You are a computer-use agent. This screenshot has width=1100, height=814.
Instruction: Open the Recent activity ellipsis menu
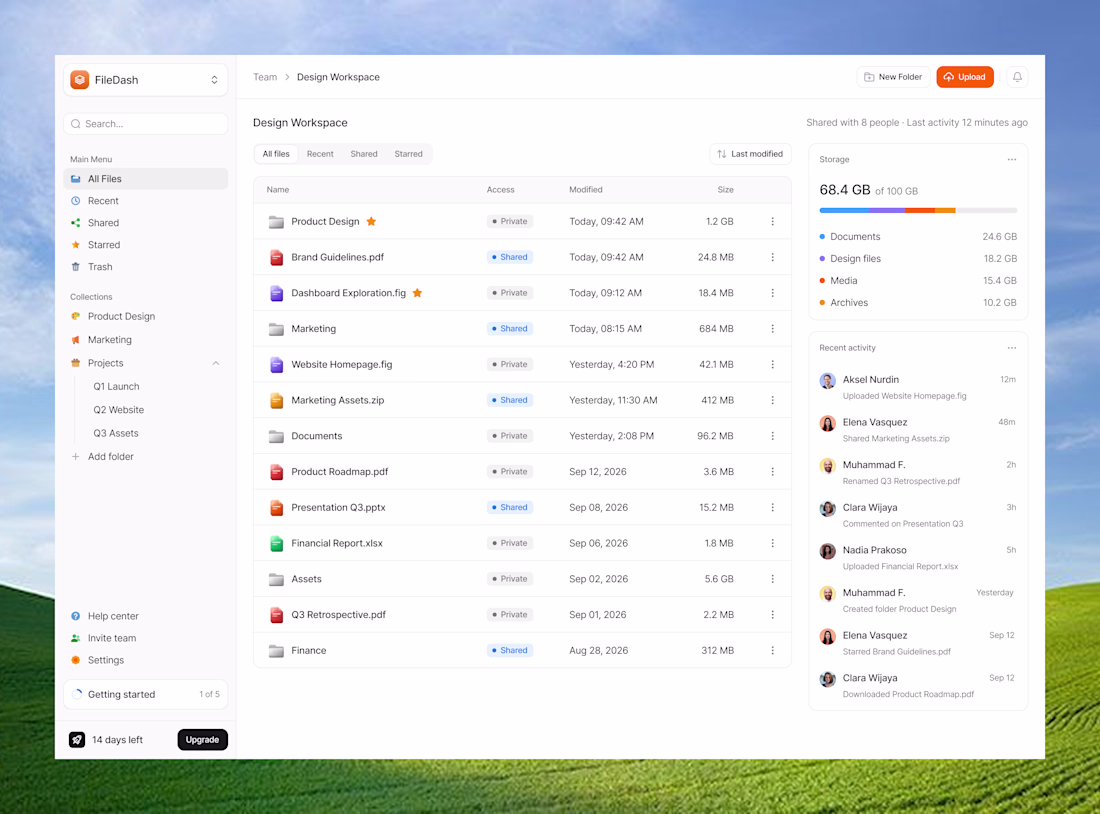point(1012,347)
